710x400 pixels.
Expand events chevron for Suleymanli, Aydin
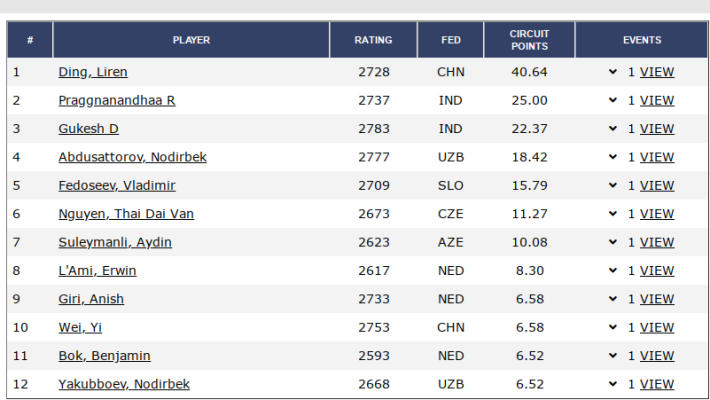612,242
